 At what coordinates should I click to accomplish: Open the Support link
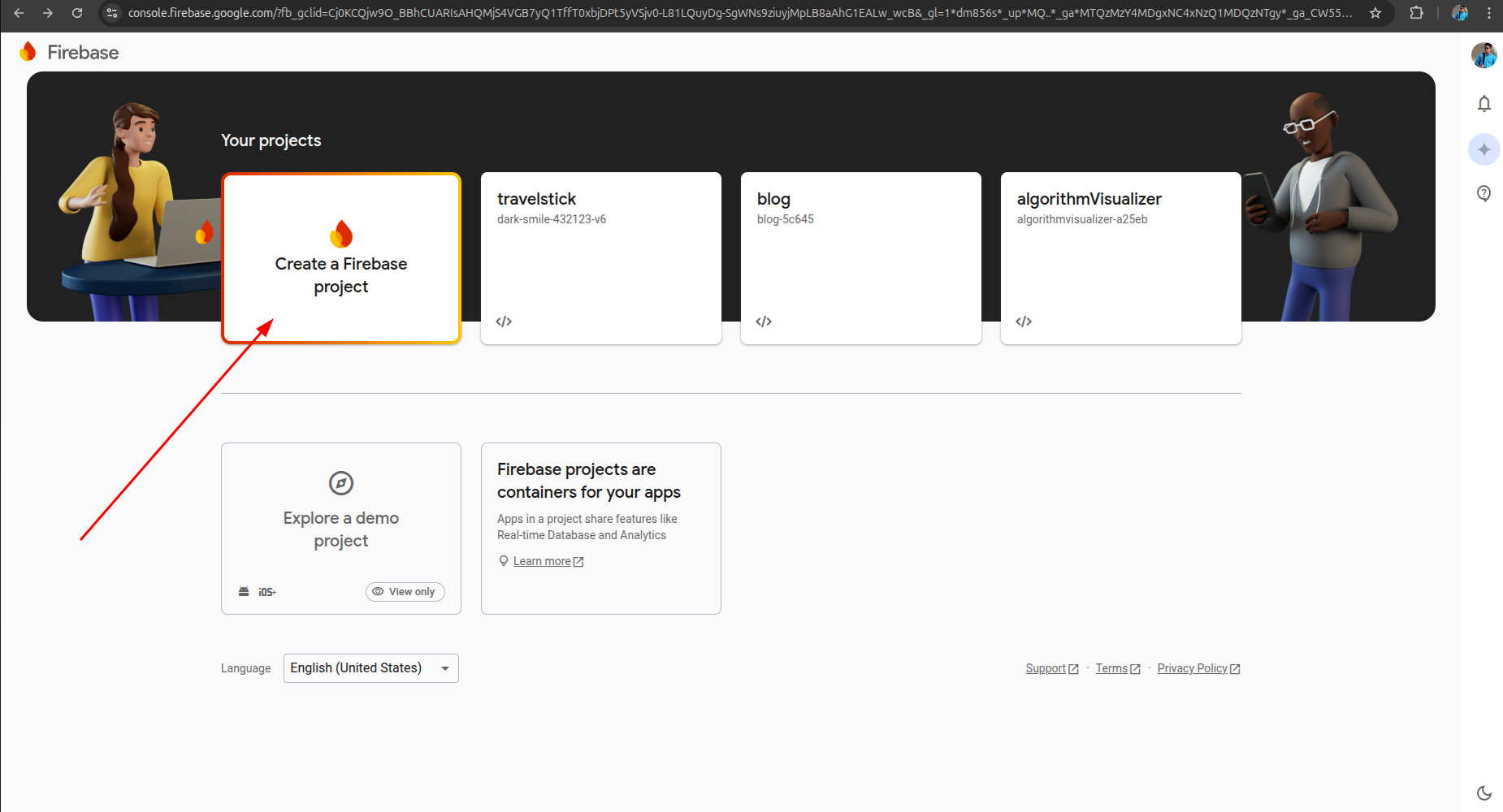(x=1052, y=668)
